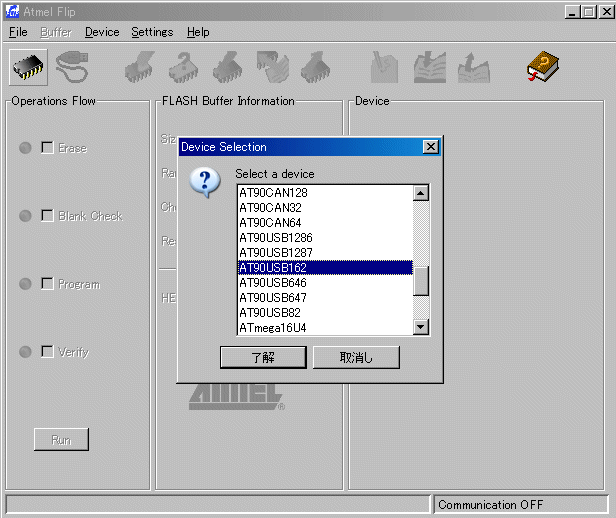Click the Run button
The height and width of the screenshot is (518, 616).
tap(61, 439)
